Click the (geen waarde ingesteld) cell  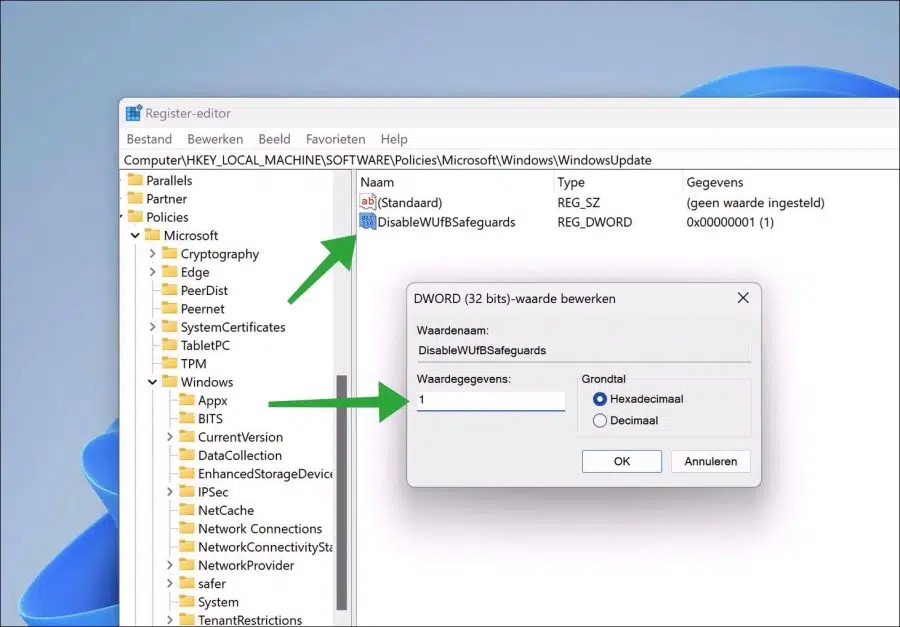click(755, 203)
